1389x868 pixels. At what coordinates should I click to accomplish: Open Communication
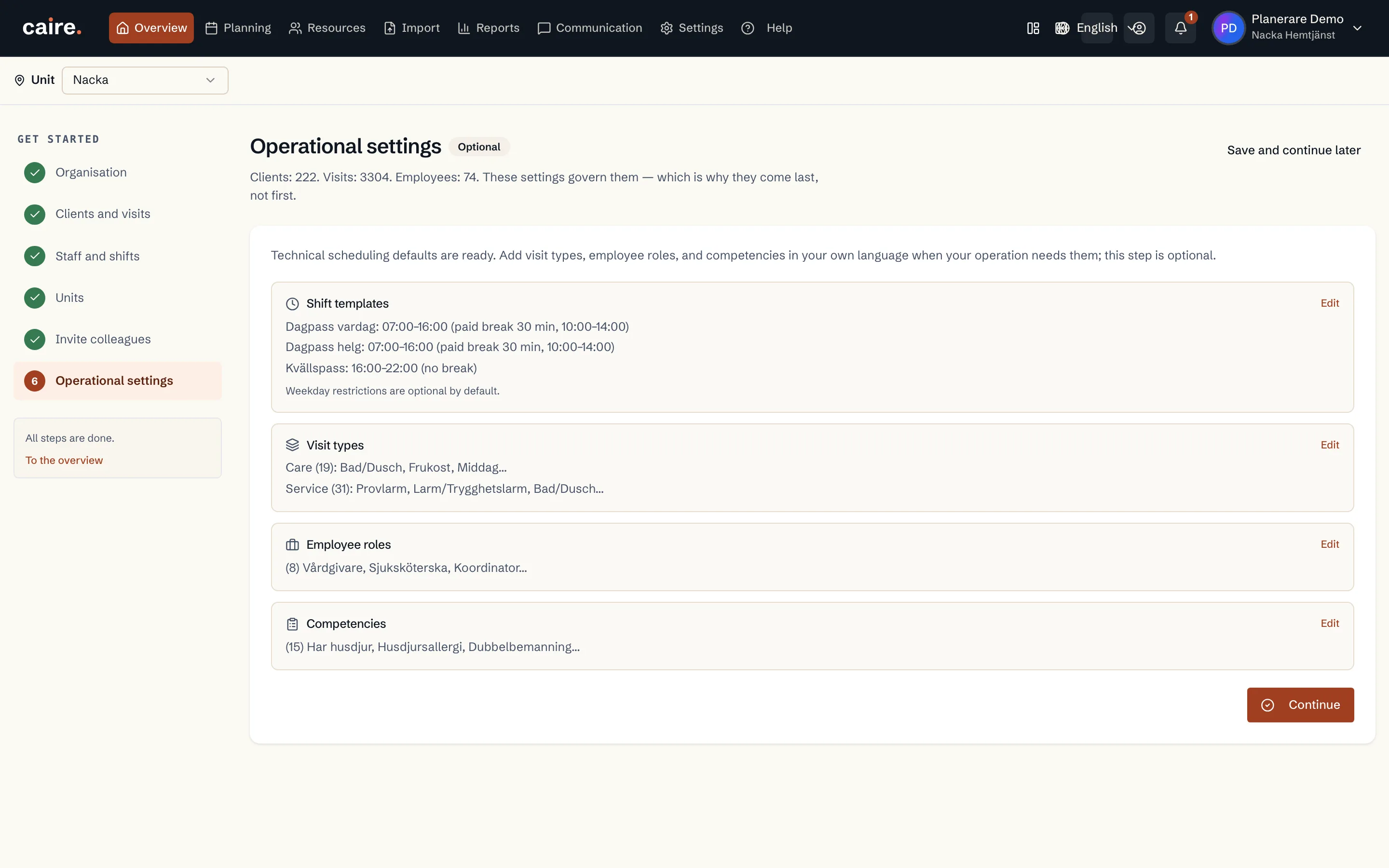tap(589, 27)
